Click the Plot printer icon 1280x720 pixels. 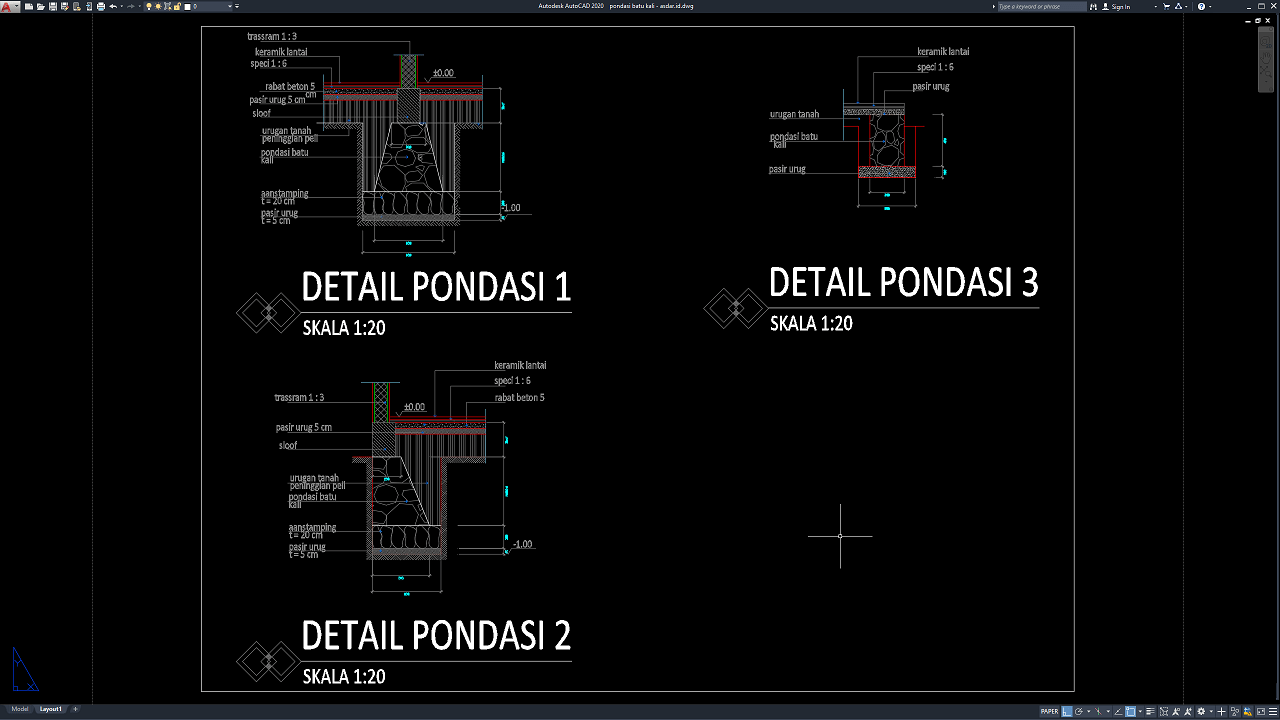coord(100,6)
